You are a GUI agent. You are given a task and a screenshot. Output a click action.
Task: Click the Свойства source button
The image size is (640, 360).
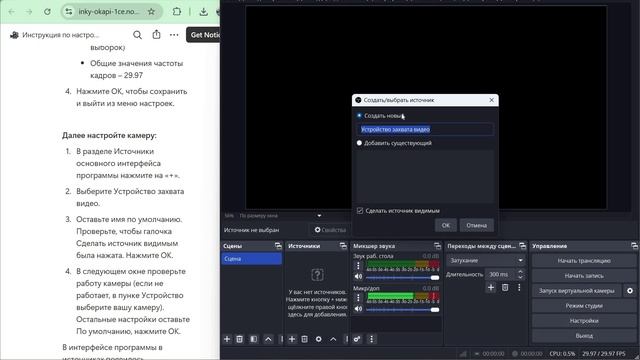[x=330, y=230]
